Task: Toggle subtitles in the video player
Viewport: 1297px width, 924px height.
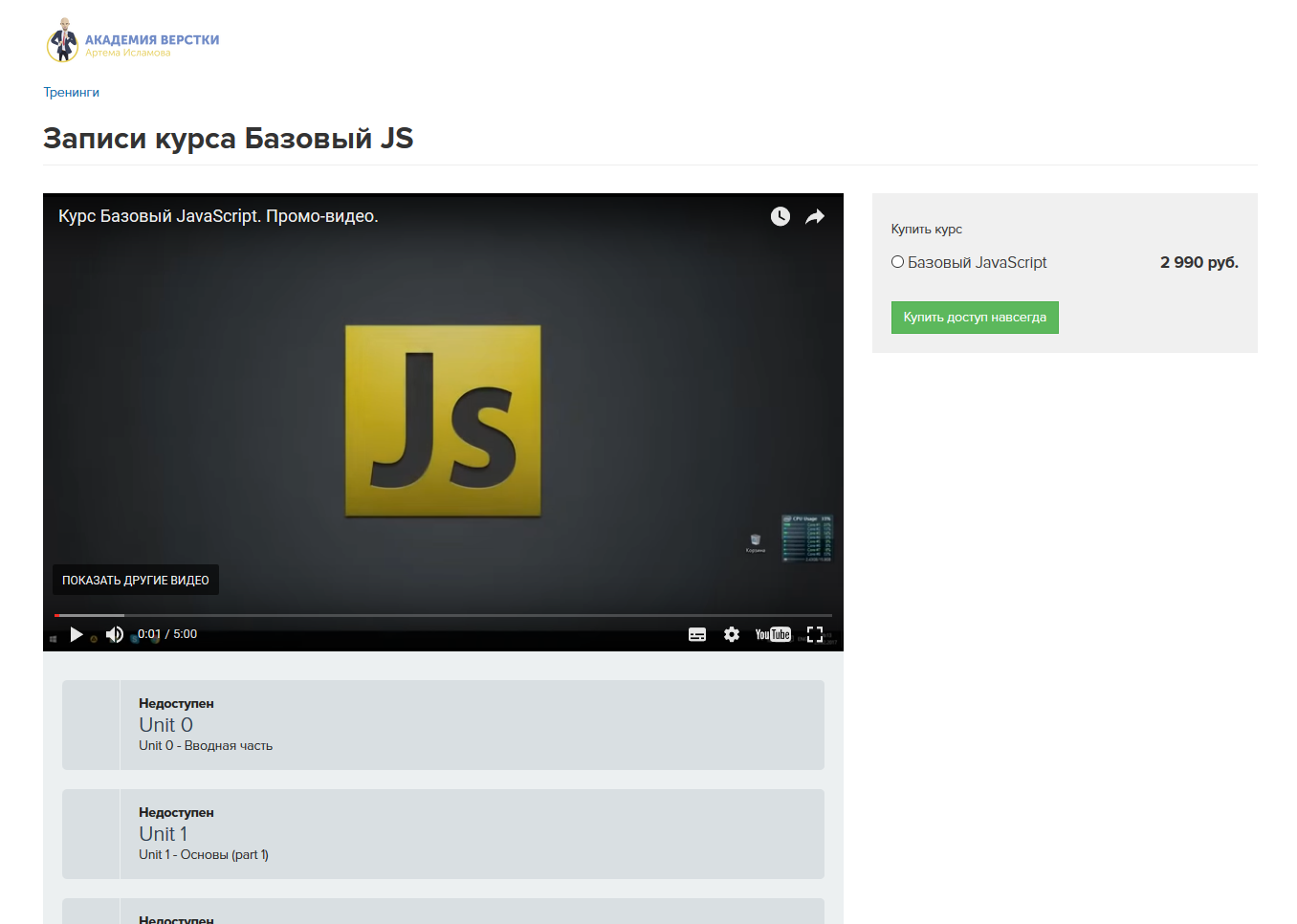Action: [x=697, y=634]
